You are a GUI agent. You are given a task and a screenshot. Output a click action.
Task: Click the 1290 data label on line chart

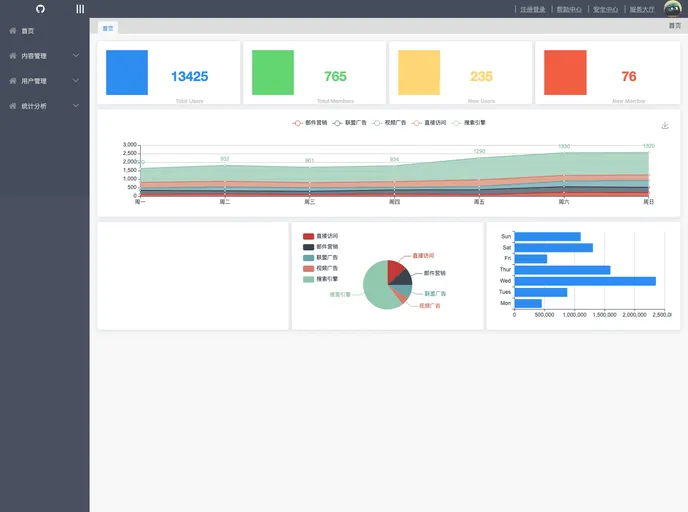479,151
